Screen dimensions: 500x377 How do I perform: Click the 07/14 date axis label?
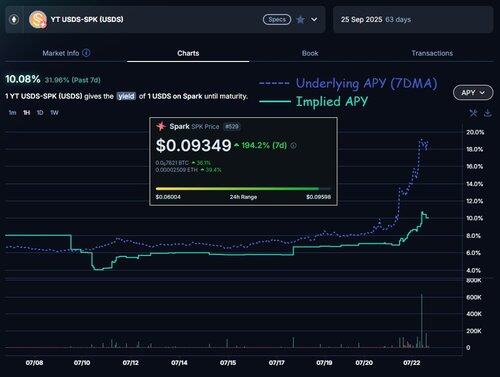(179, 363)
